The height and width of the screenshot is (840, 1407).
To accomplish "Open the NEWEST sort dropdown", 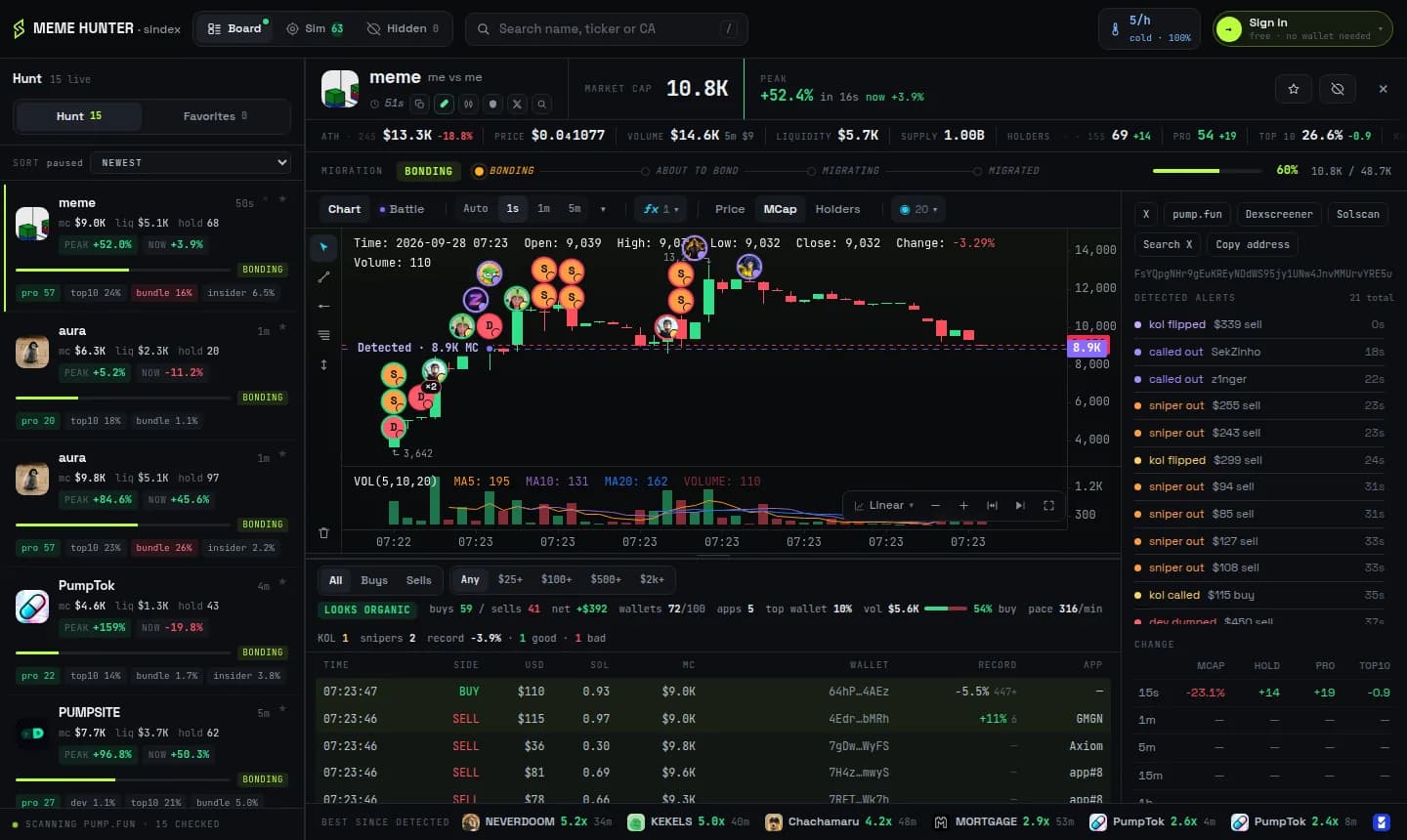I will 191,163.
